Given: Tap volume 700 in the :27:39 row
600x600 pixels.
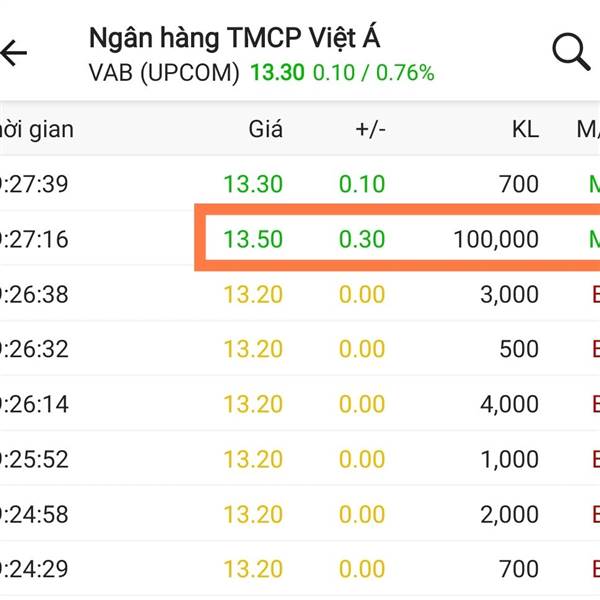Looking at the screenshot, I should 519,184.
